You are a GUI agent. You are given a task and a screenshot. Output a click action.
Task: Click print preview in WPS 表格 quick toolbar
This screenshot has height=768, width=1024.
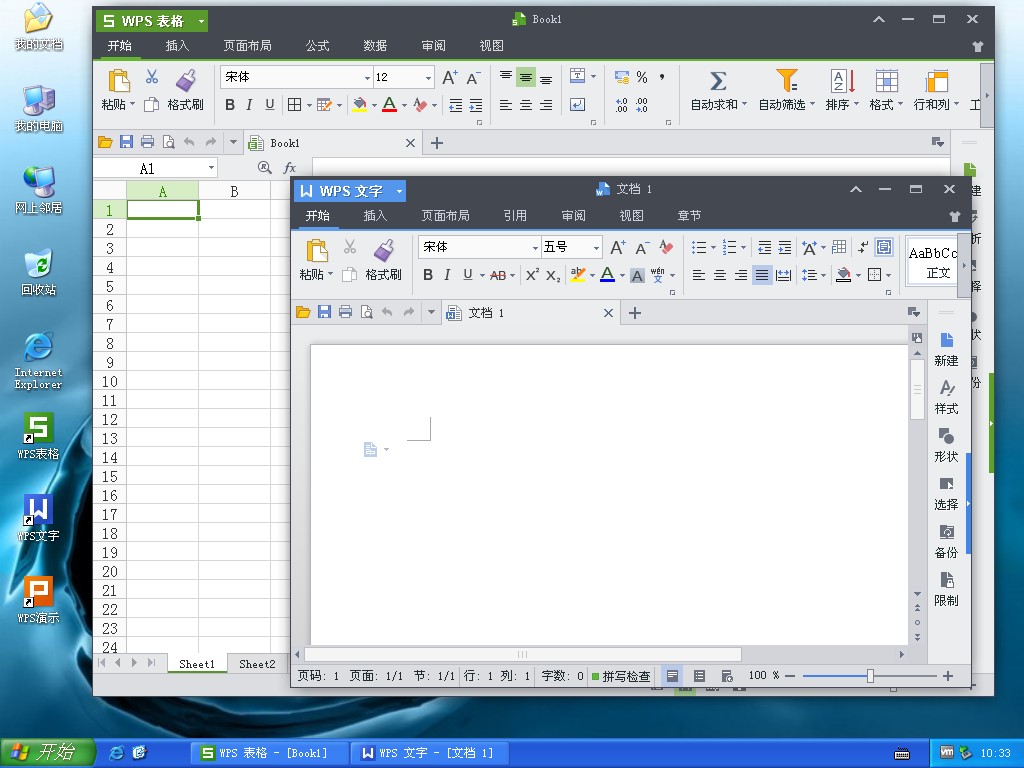click(x=168, y=142)
